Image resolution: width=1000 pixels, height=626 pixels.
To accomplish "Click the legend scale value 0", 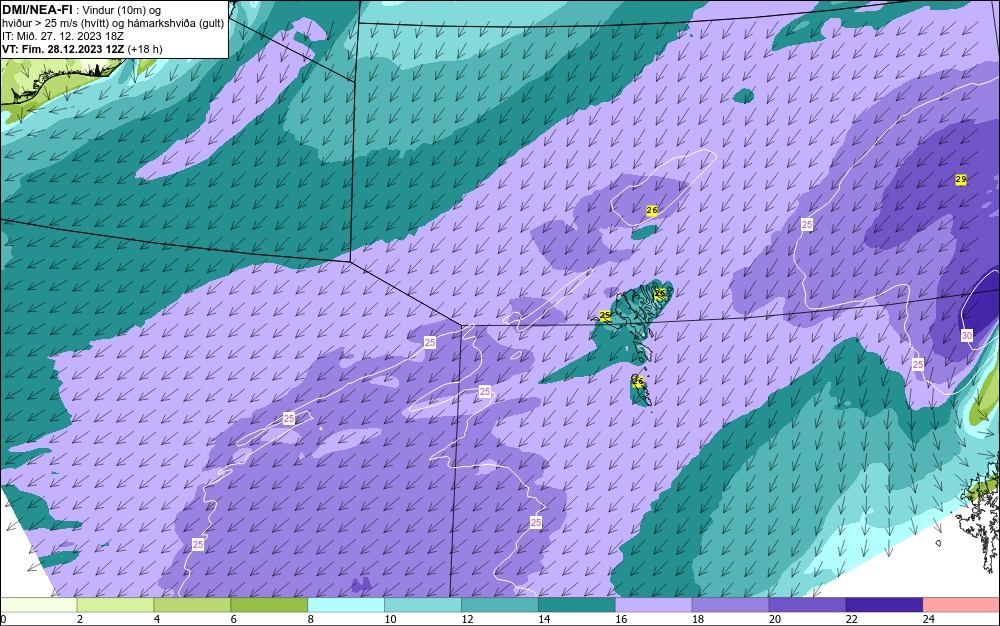I will point(3,619).
